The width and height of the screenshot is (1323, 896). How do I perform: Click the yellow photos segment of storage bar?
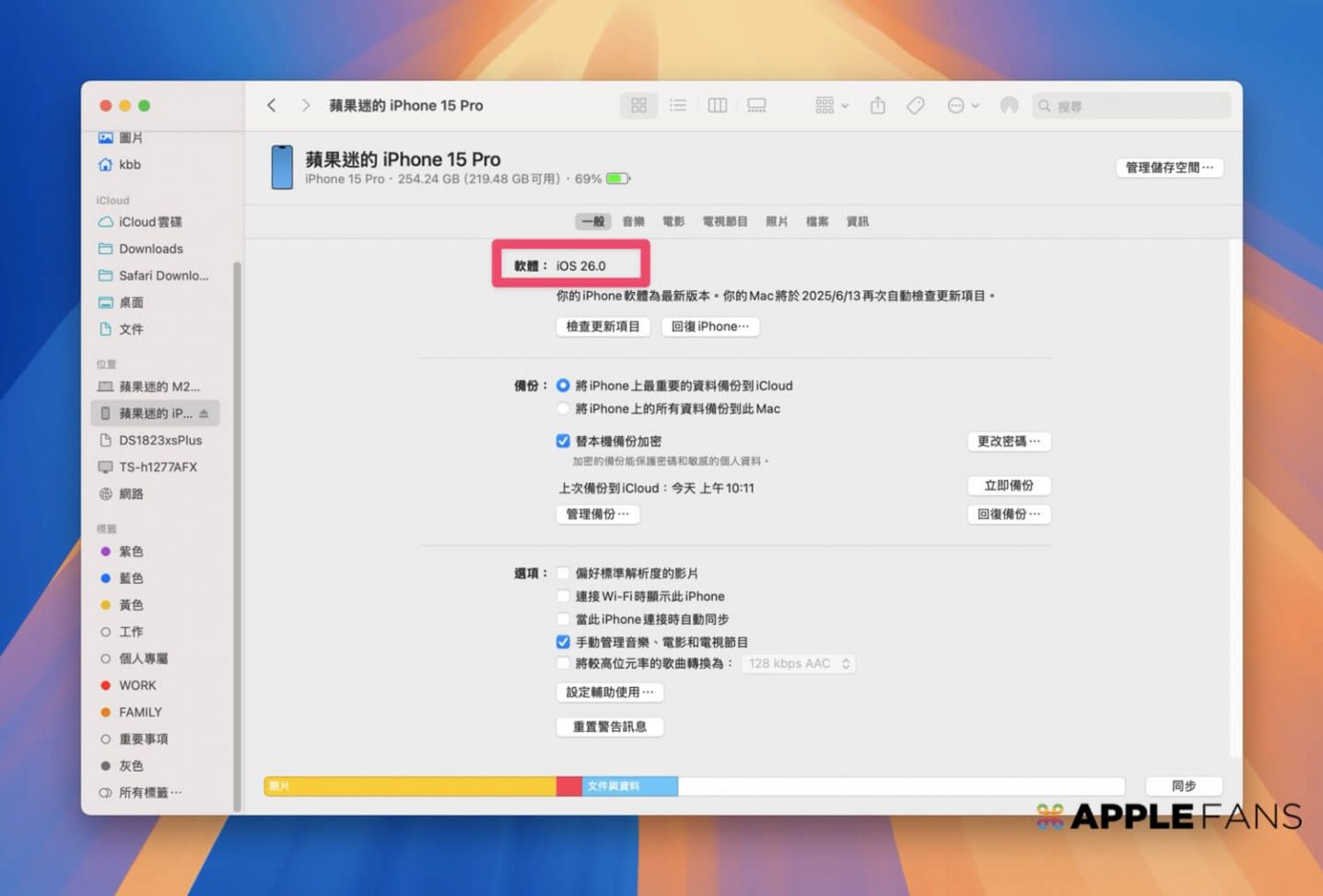410,785
